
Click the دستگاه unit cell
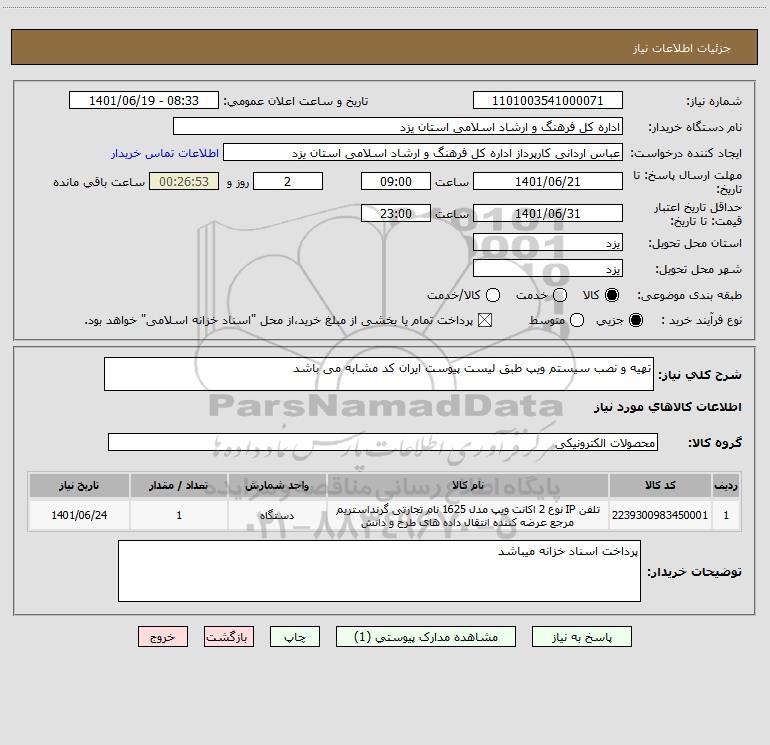click(x=277, y=515)
